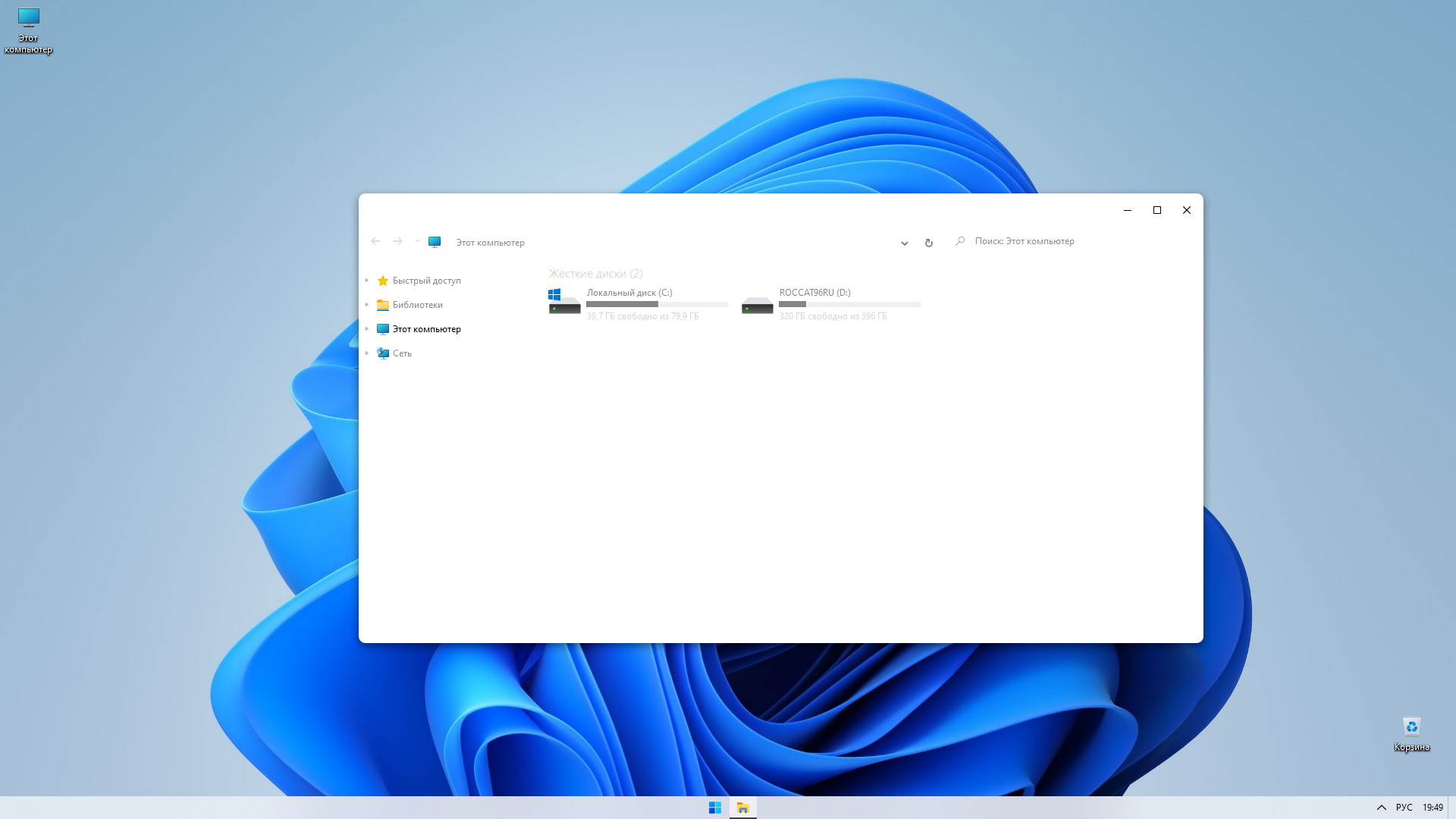
Task: Open the address bar history dropdown chevron
Action: pyautogui.click(x=904, y=243)
